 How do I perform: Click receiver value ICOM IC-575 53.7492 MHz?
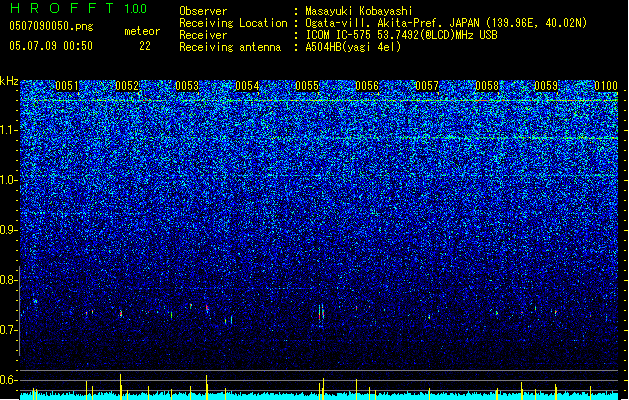(x=401, y=35)
